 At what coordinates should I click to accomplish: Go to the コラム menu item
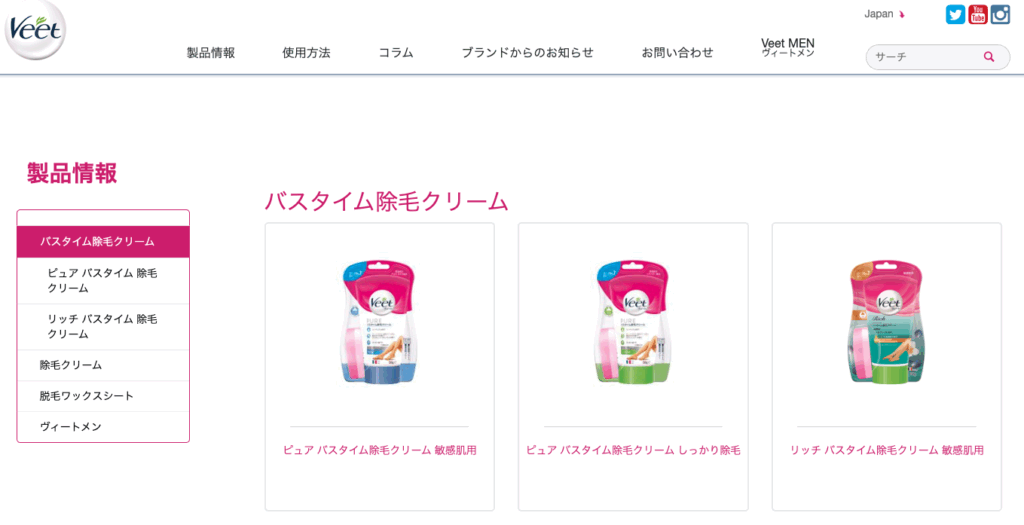[x=396, y=53]
